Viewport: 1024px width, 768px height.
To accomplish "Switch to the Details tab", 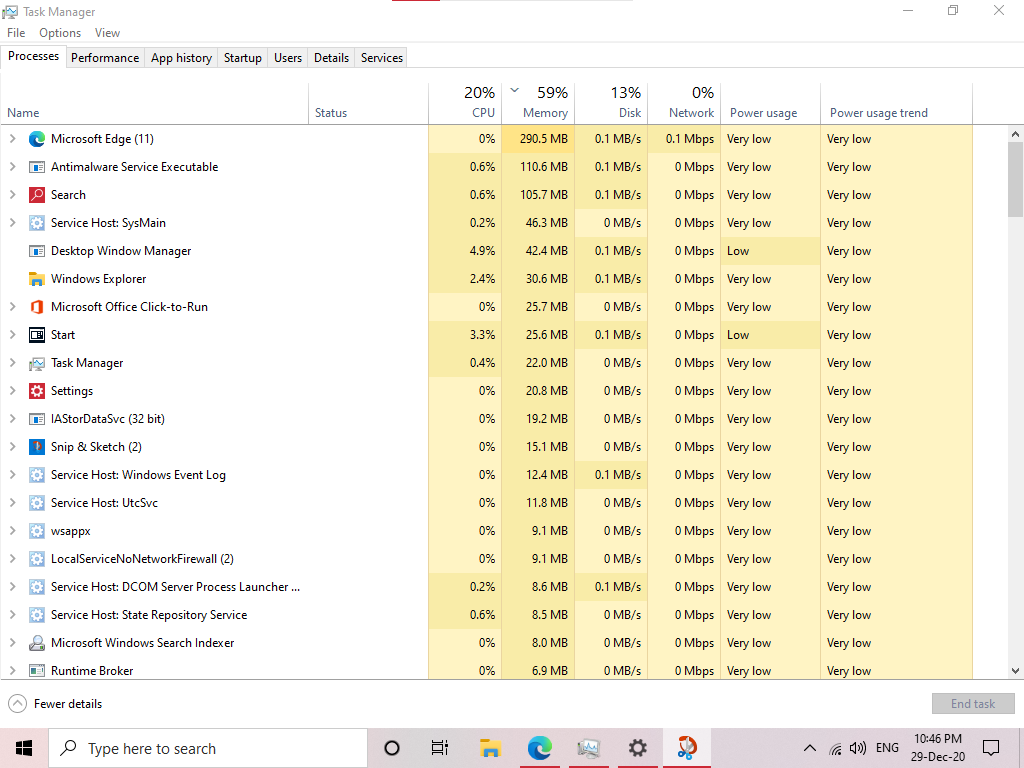I will coord(331,57).
